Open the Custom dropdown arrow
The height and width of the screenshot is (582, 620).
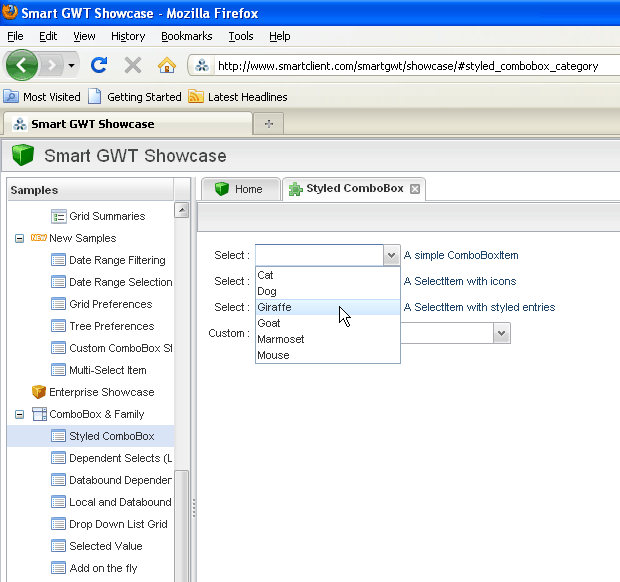coord(502,334)
